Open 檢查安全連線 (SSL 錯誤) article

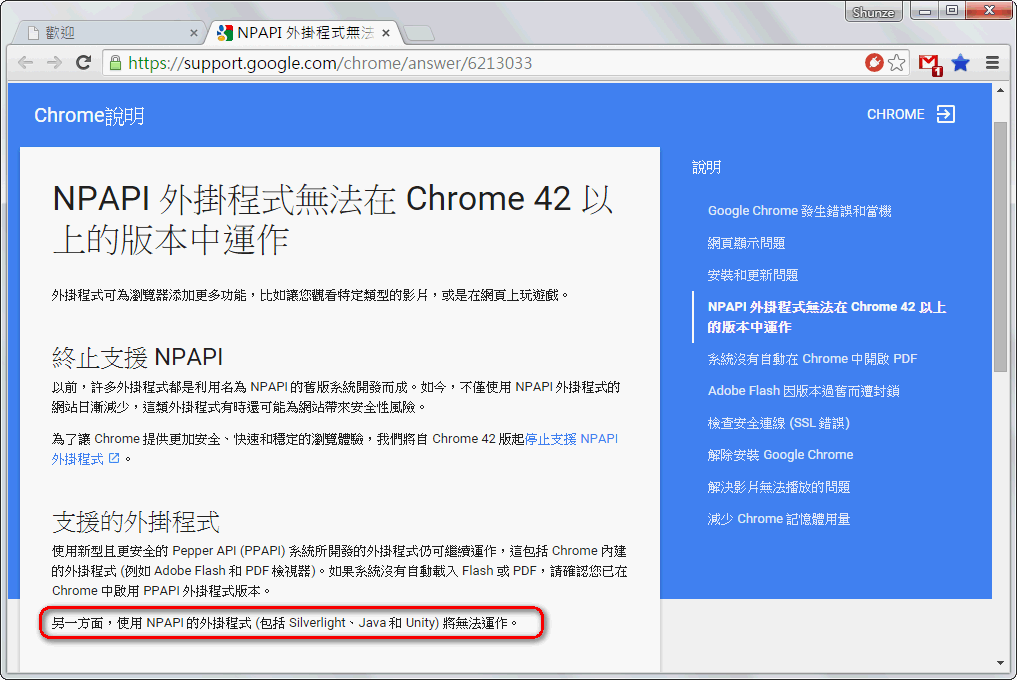[x=778, y=423]
